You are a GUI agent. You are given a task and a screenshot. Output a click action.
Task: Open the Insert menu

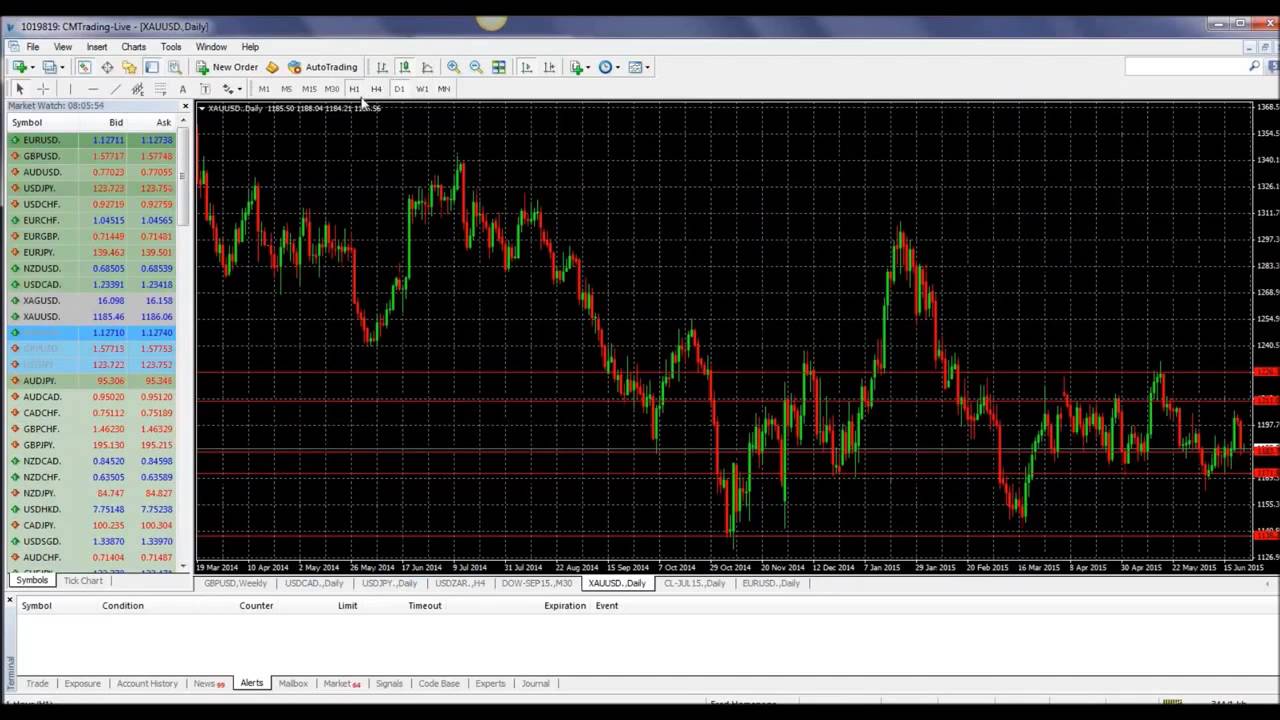pos(97,47)
